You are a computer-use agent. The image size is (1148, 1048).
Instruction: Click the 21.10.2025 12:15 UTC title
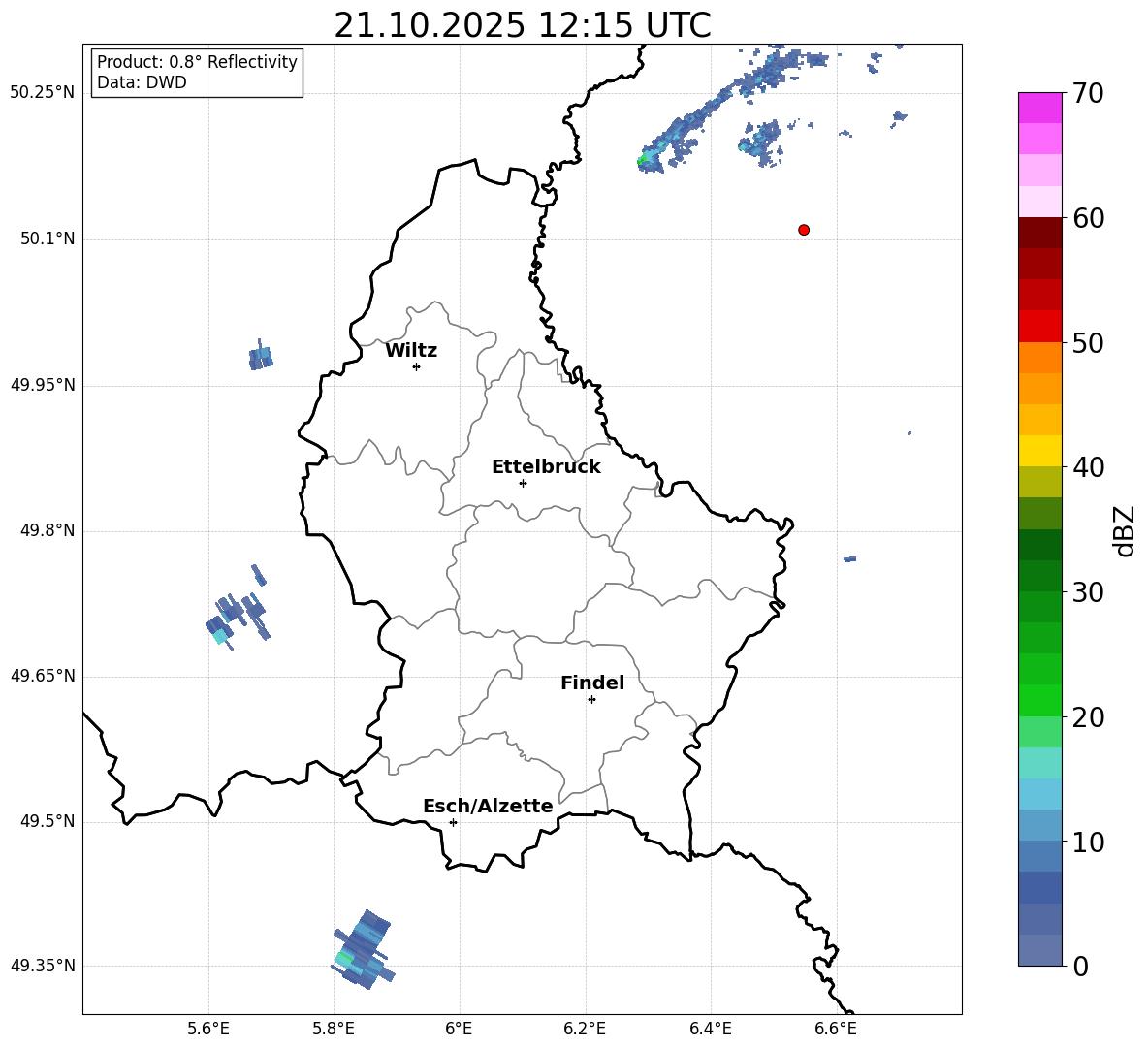pos(523,25)
